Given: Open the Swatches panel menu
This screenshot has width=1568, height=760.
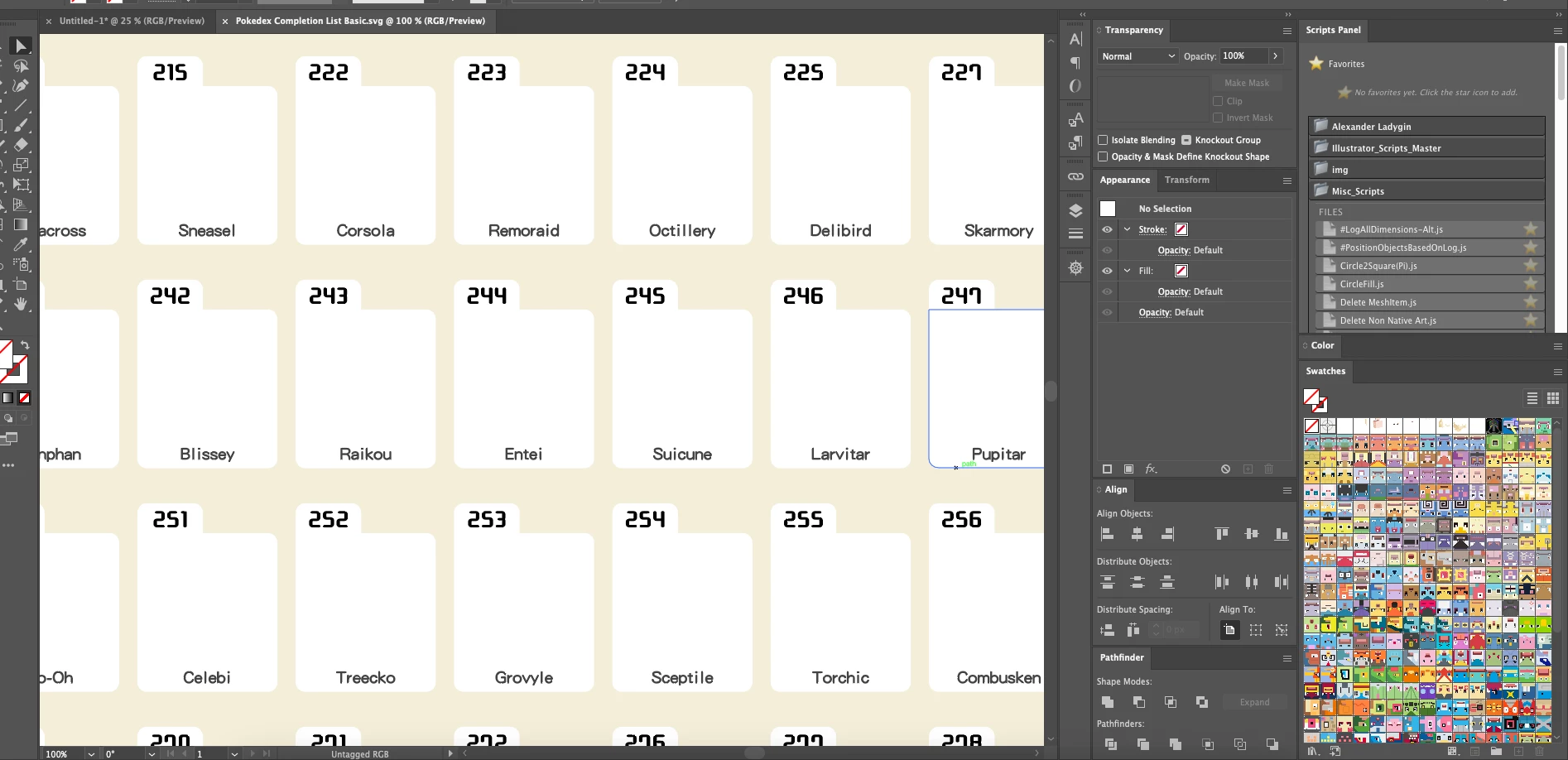Looking at the screenshot, I should (x=1557, y=372).
